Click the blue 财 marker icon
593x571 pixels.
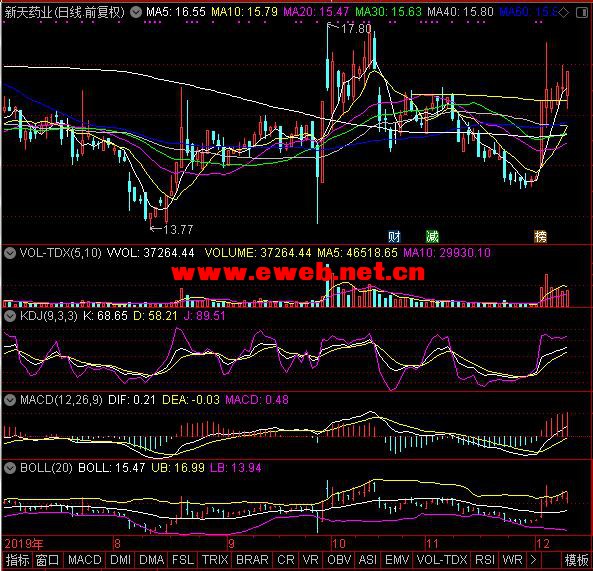(394, 237)
